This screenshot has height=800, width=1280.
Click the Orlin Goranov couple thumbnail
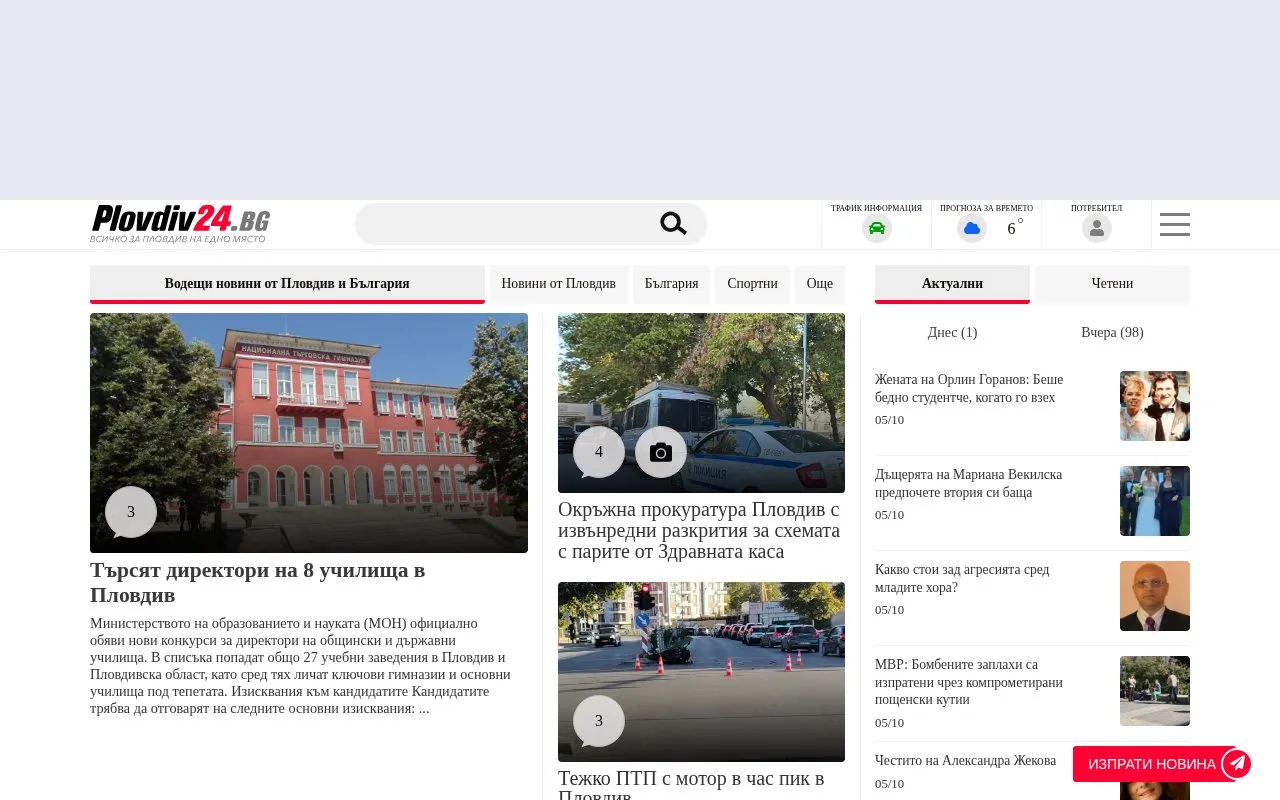pyautogui.click(x=1155, y=406)
